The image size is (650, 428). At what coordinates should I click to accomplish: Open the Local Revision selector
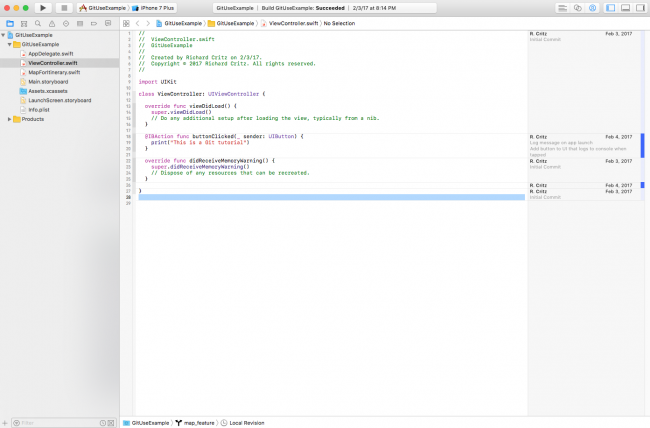pos(243,423)
